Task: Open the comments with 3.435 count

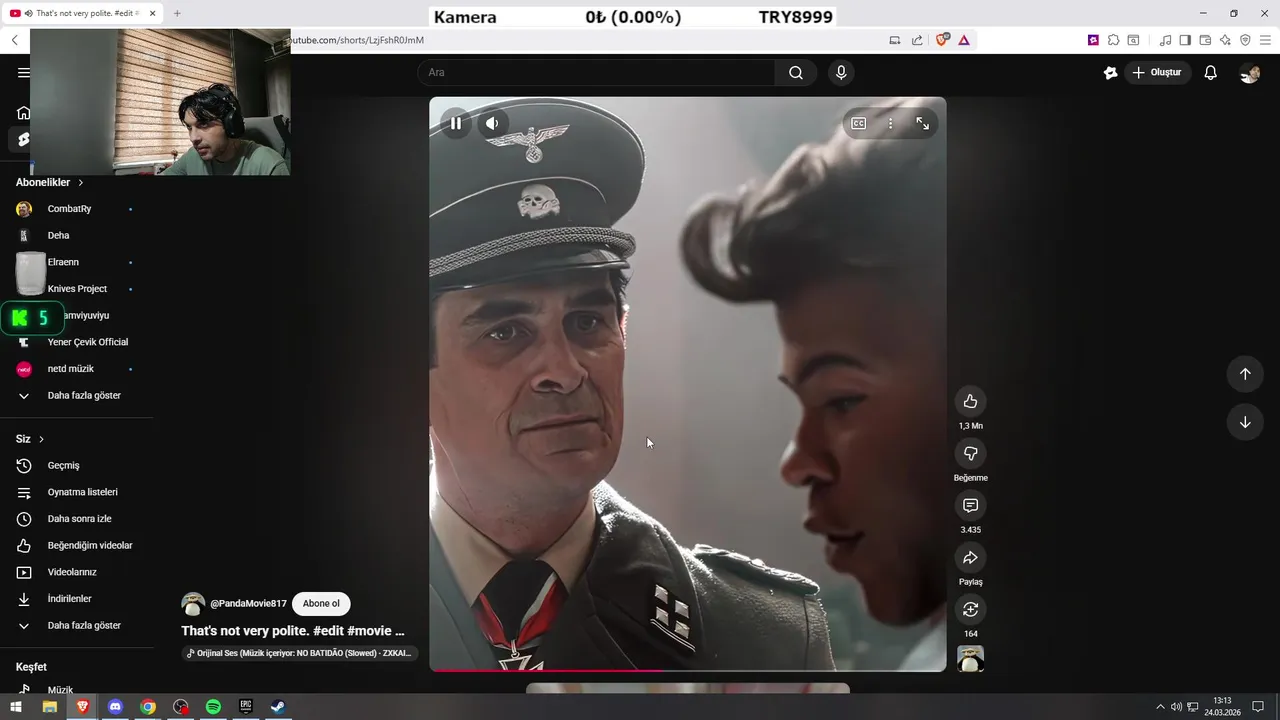Action: [x=970, y=505]
